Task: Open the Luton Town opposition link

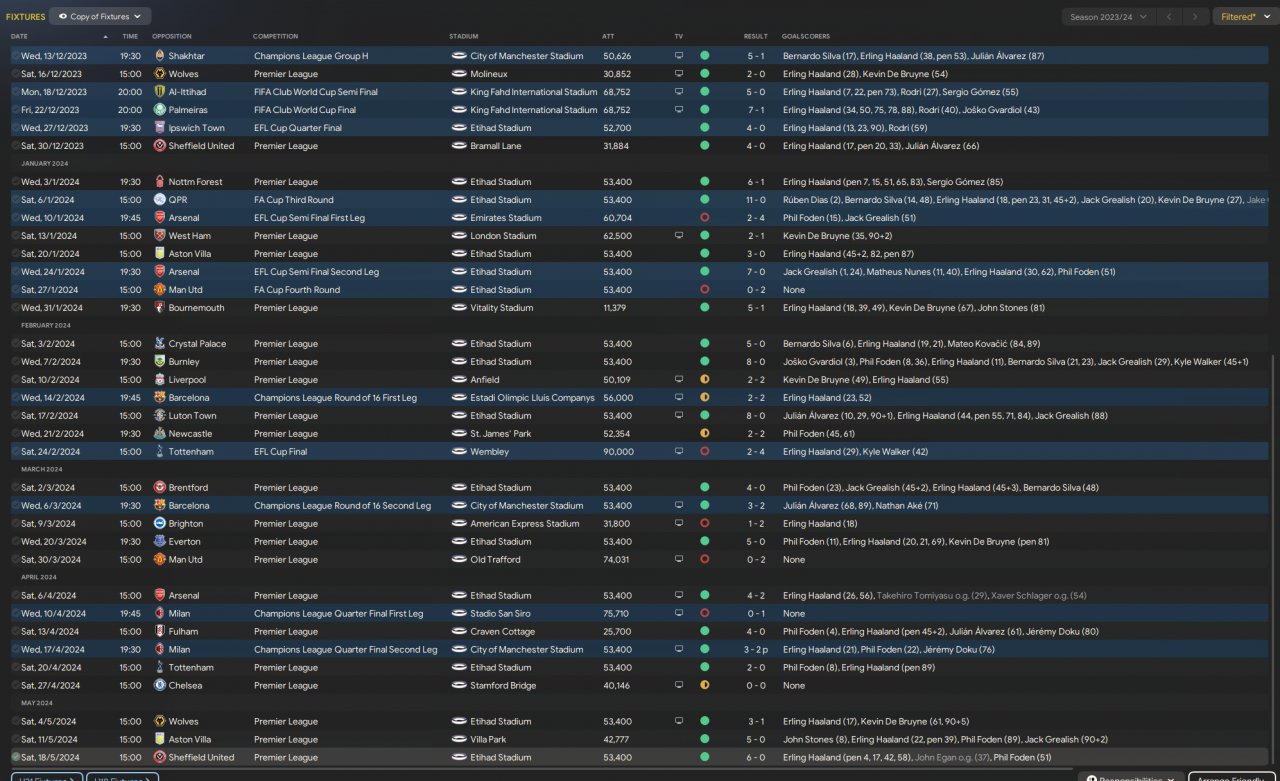Action: click(x=192, y=416)
